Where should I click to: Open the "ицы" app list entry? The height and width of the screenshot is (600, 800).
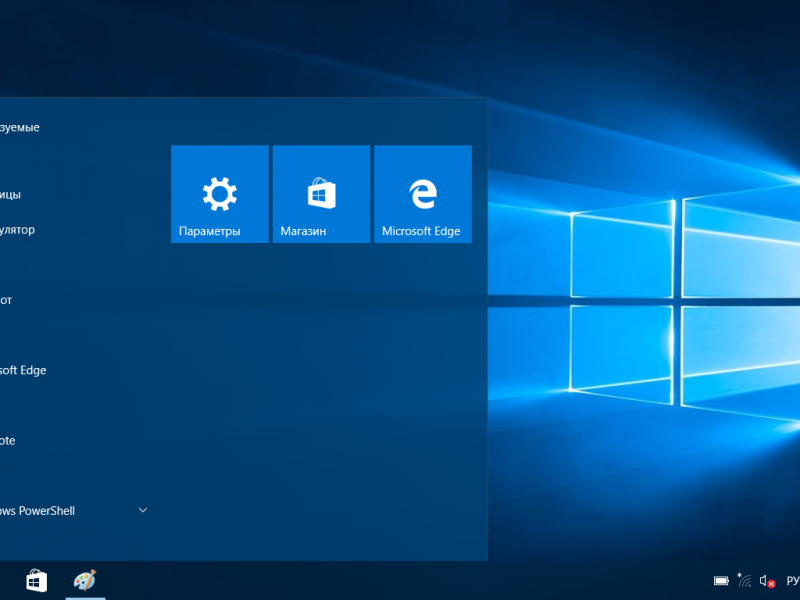coord(10,194)
